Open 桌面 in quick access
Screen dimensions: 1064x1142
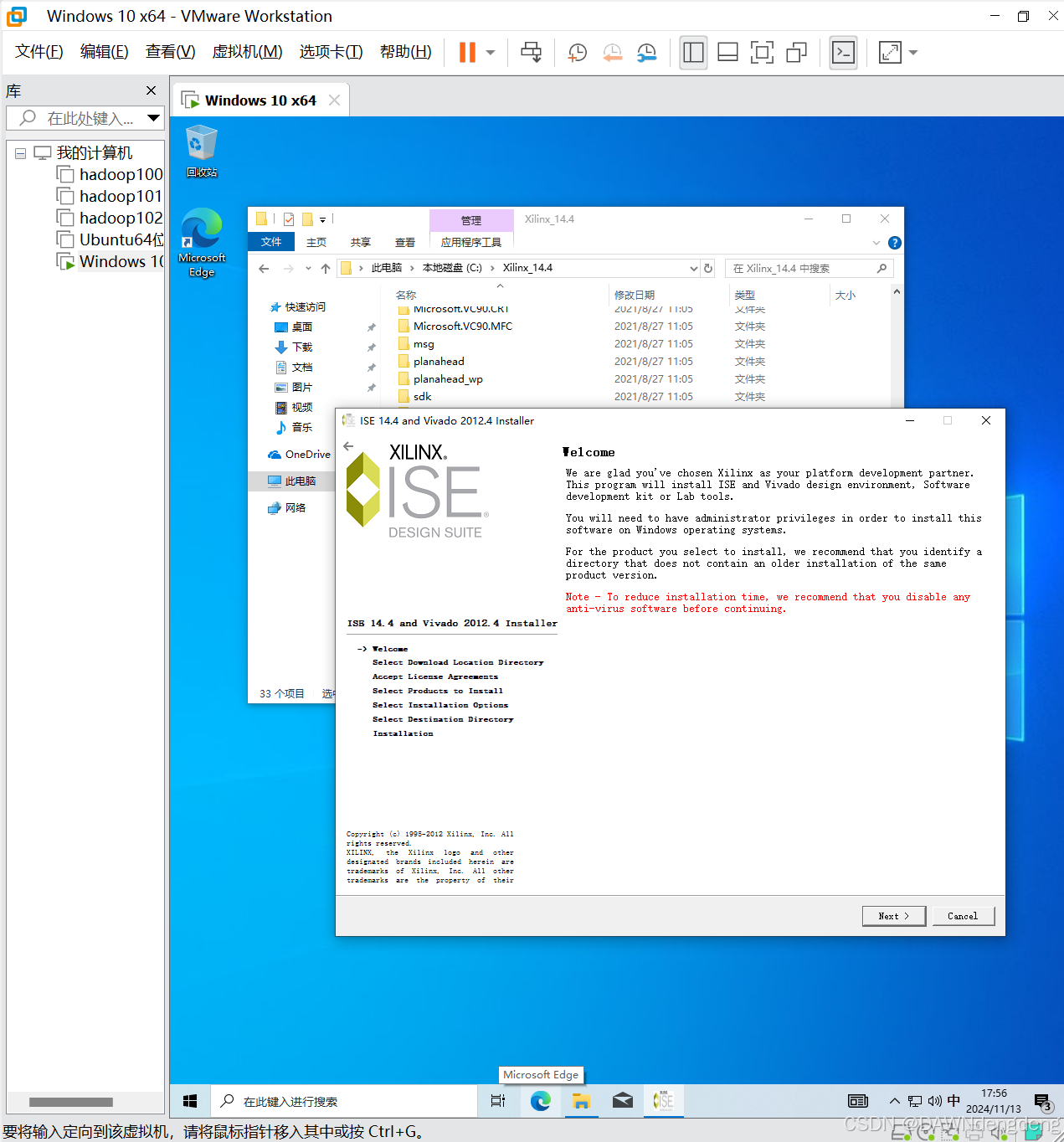point(302,327)
